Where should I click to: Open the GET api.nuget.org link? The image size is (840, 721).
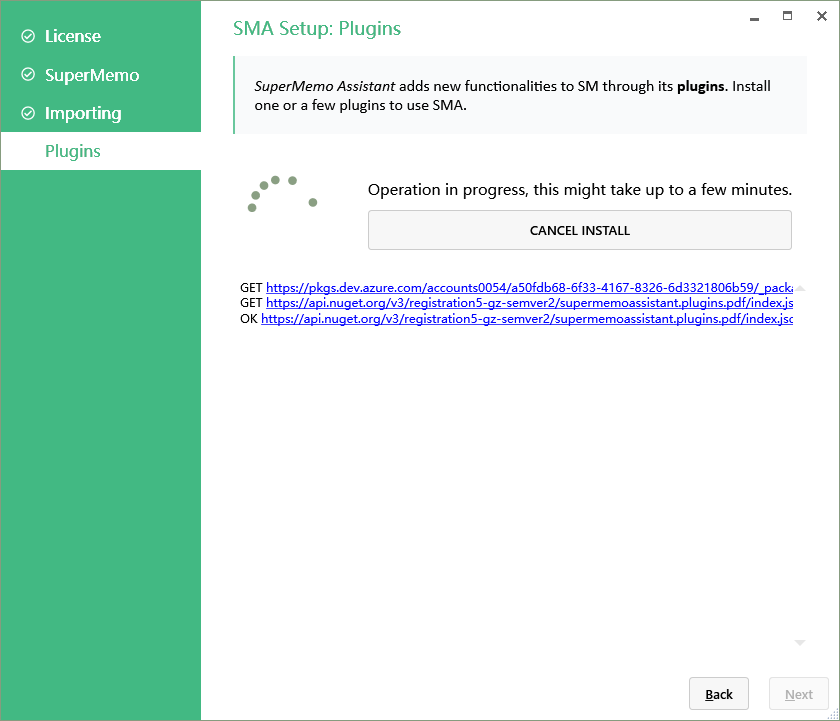pyautogui.click(x=529, y=303)
